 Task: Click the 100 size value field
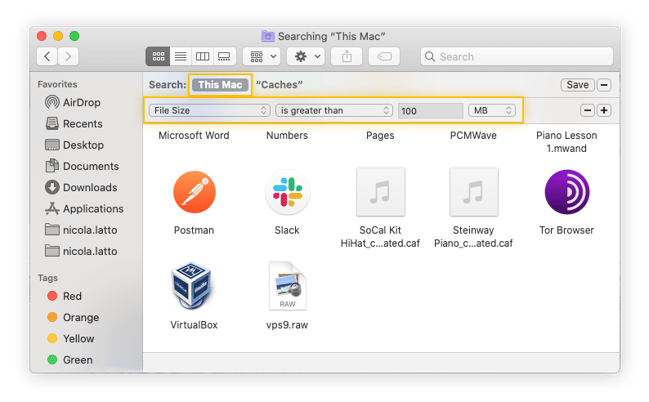[430, 111]
